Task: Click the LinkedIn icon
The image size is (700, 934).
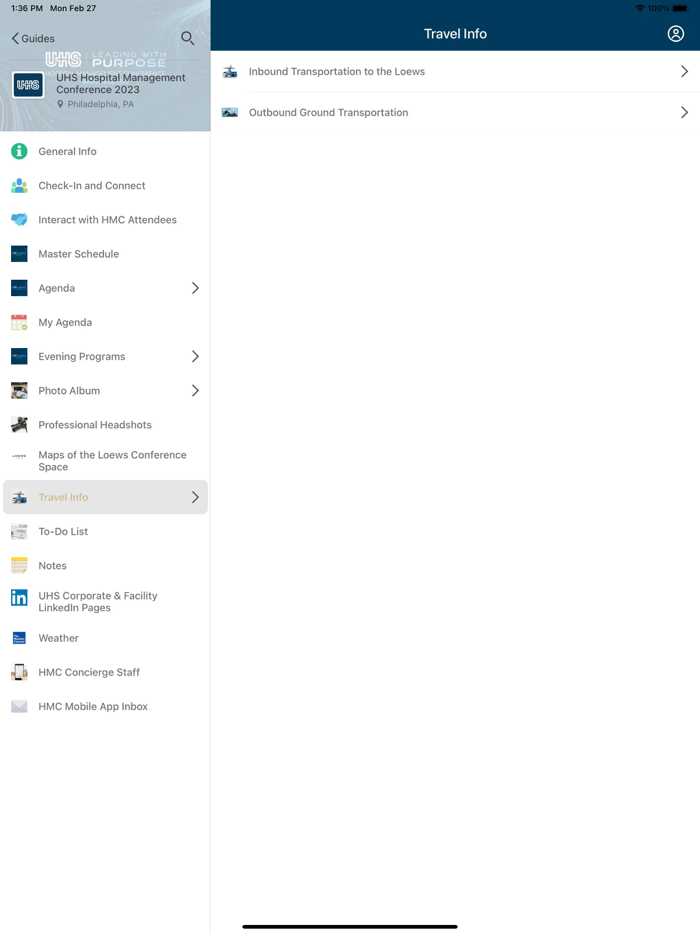Action: click(x=19, y=597)
